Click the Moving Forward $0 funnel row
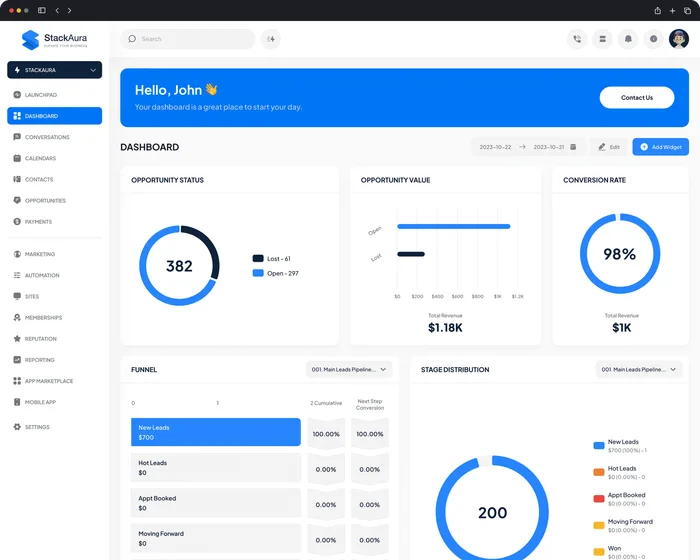Viewport: 700px width, 560px height. (x=216, y=538)
